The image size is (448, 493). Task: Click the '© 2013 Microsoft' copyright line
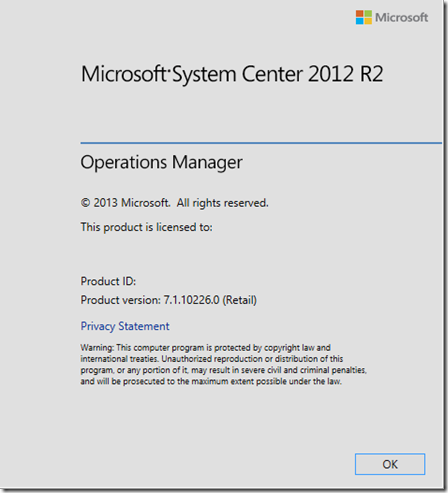coord(174,203)
